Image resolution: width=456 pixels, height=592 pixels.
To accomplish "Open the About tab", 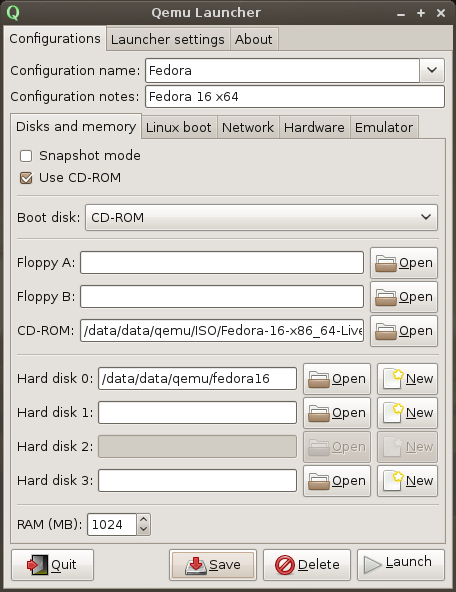I will pyautogui.click(x=254, y=39).
